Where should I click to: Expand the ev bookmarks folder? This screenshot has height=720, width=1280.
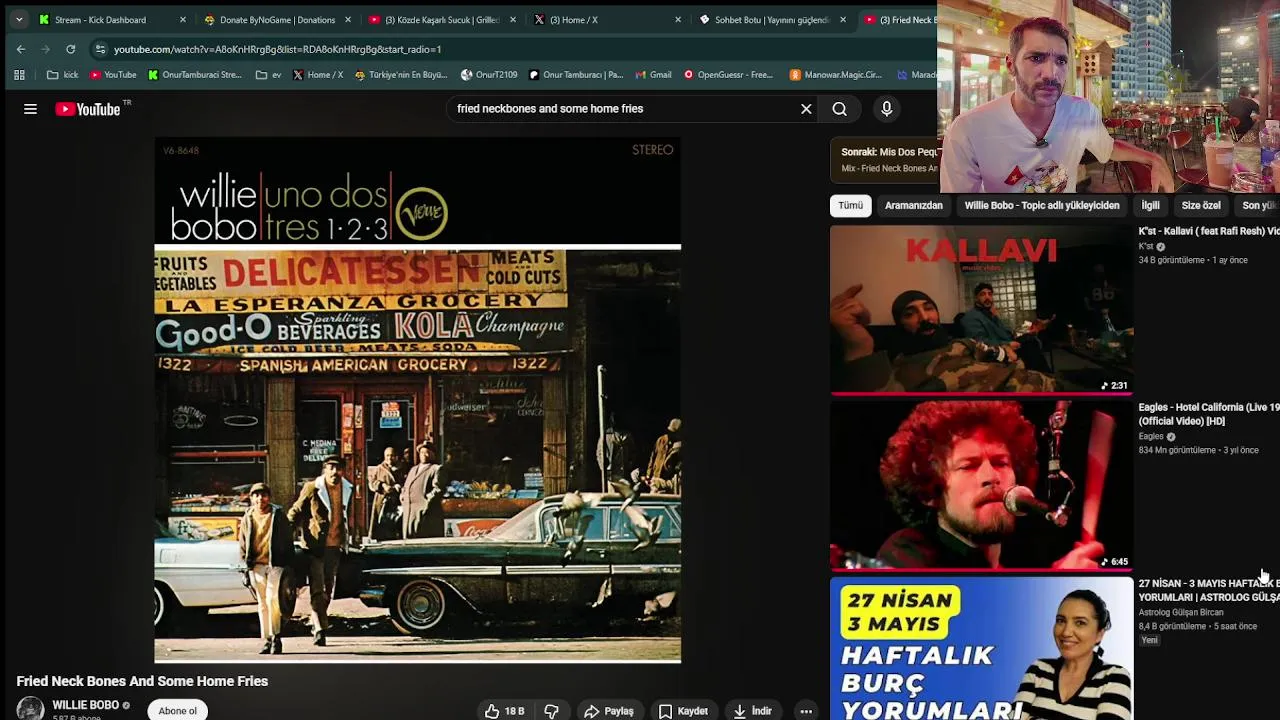click(x=268, y=74)
